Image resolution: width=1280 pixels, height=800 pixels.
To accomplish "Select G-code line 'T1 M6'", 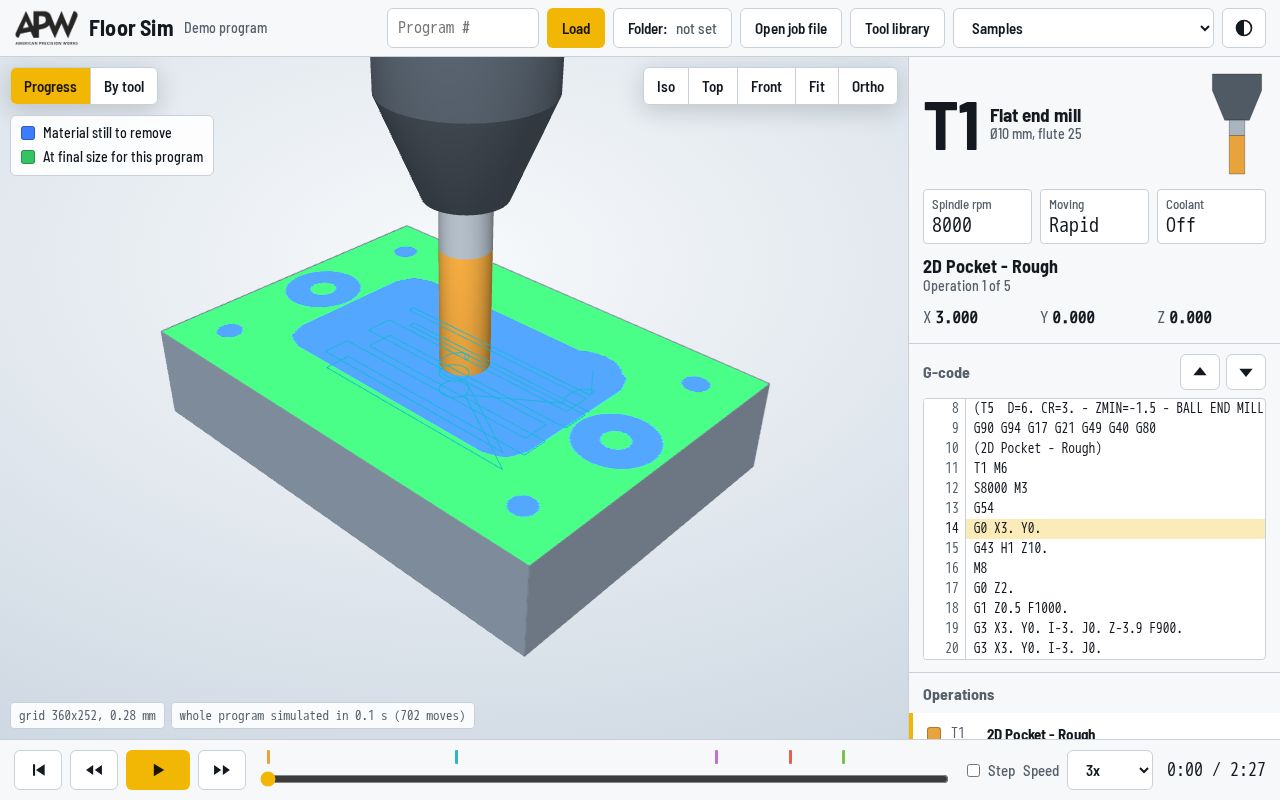I will (x=1094, y=468).
